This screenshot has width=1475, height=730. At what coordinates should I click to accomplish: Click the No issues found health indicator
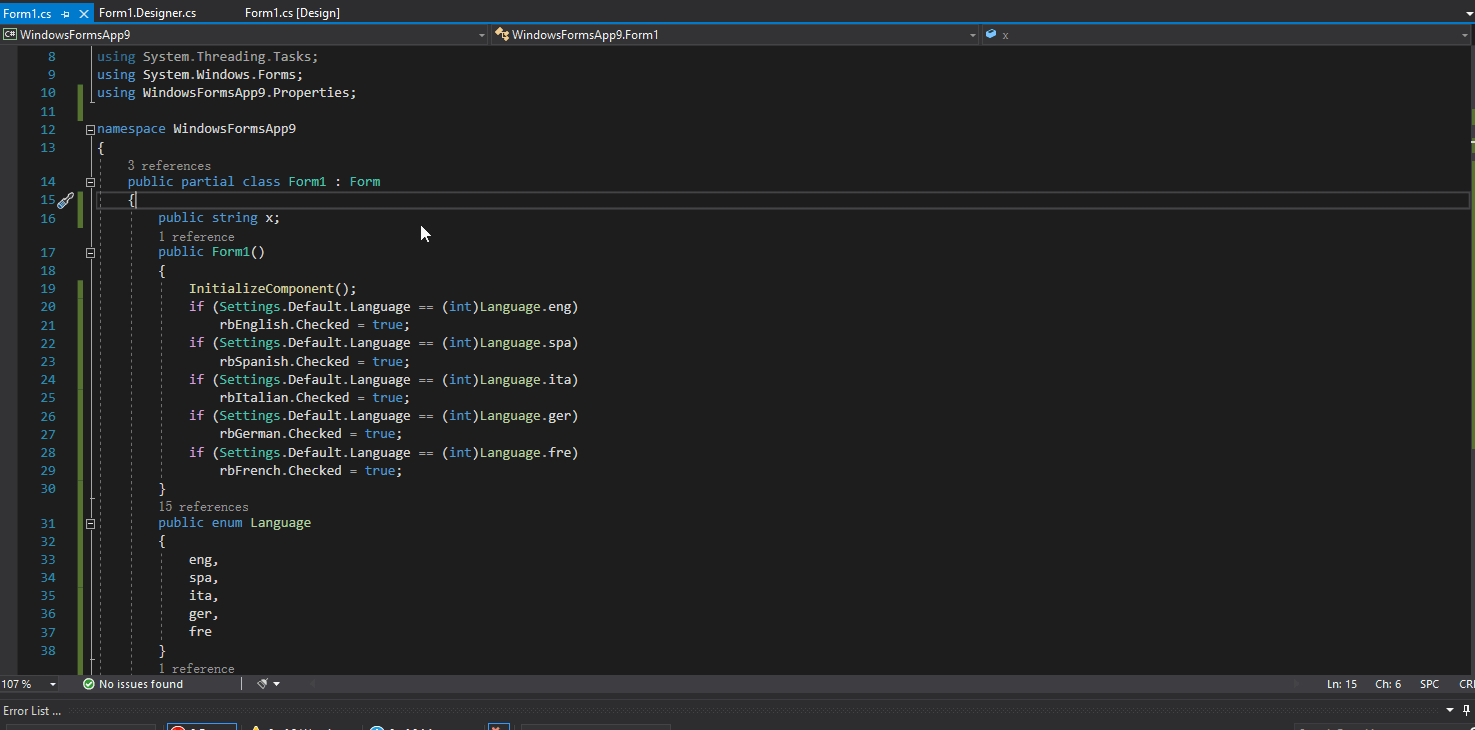point(133,684)
